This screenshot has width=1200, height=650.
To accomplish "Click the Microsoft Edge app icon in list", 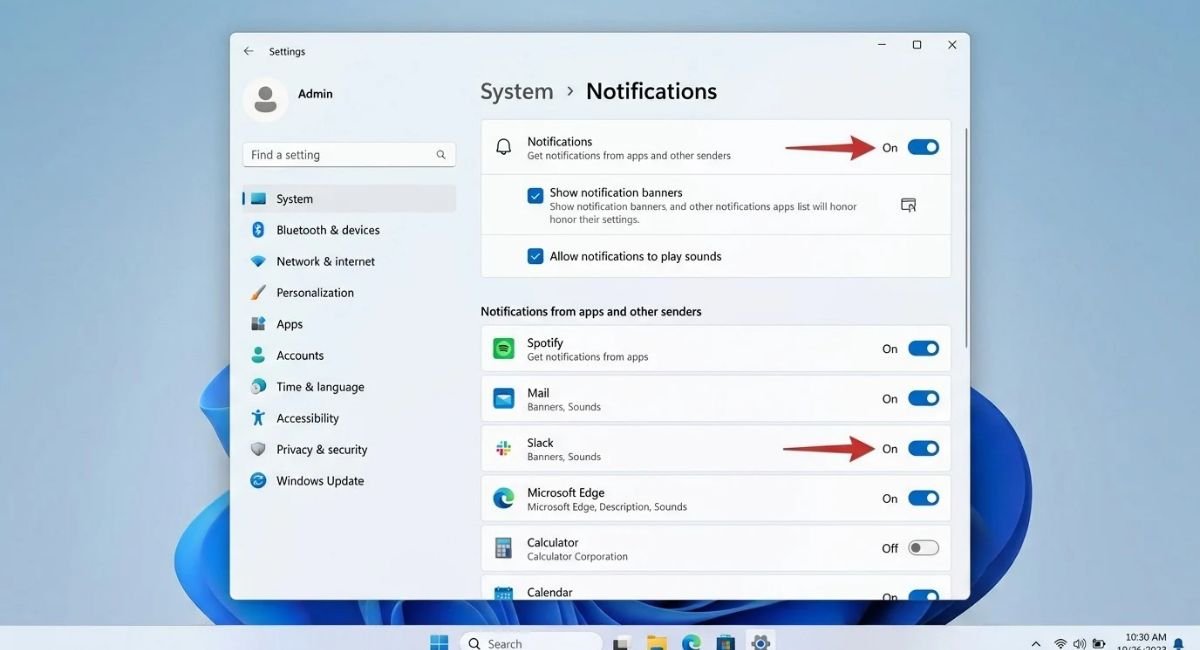I will coord(504,498).
